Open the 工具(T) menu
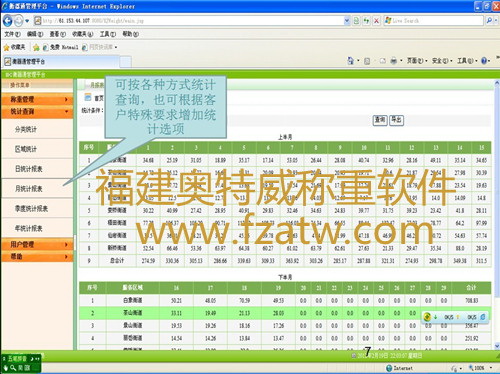This screenshot has width=500, height=374. (x=108, y=34)
